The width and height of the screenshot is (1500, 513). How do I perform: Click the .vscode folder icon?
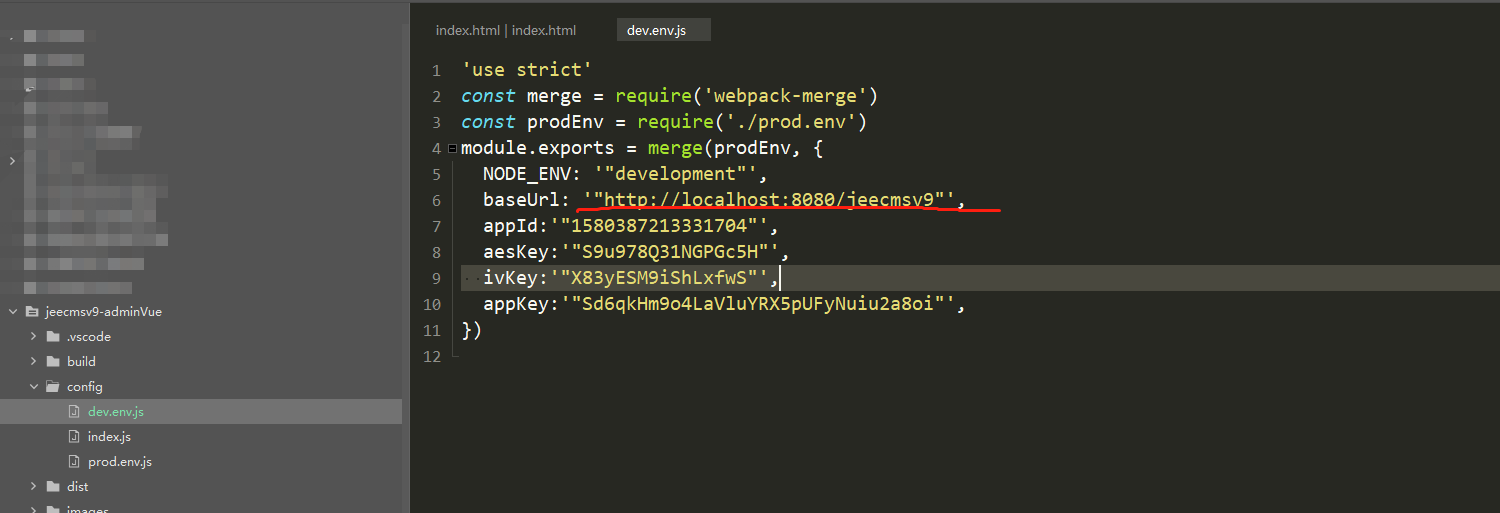coord(52,336)
